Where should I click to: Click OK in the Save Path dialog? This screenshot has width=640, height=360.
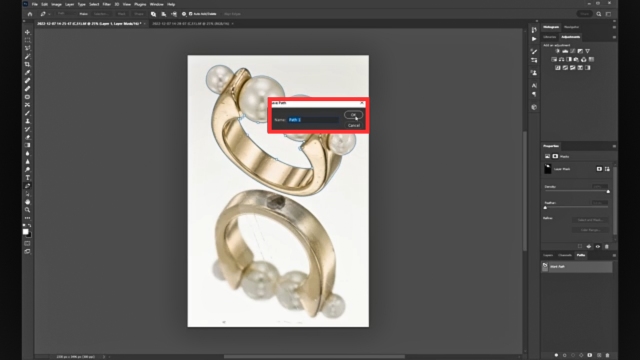pos(353,115)
